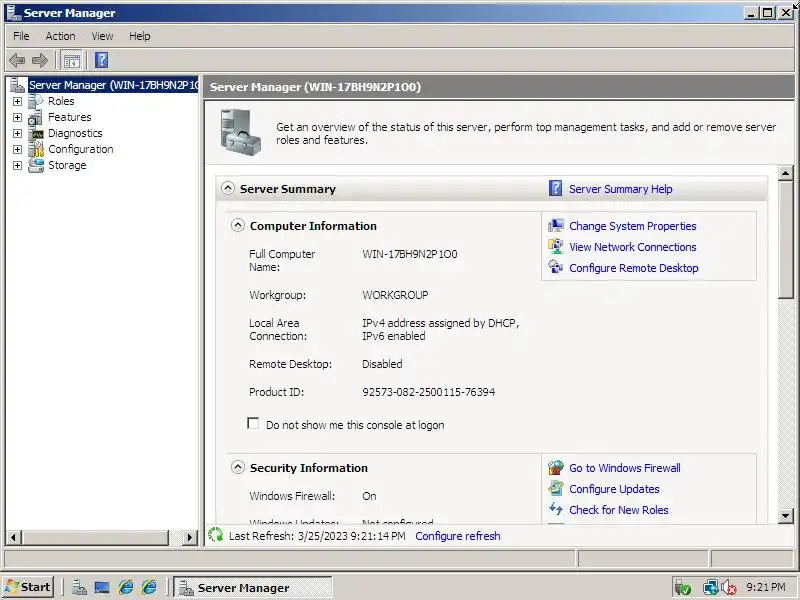Click the Show Desktop quick launch icon
This screenshot has width=800, height=600.
click(102, 588)
